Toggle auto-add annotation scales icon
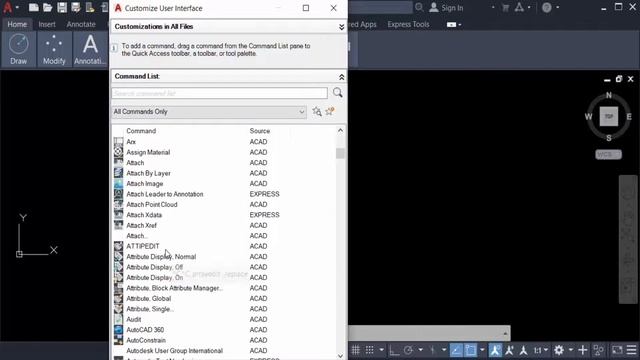 pyautogui.click(x=509, y=350)
